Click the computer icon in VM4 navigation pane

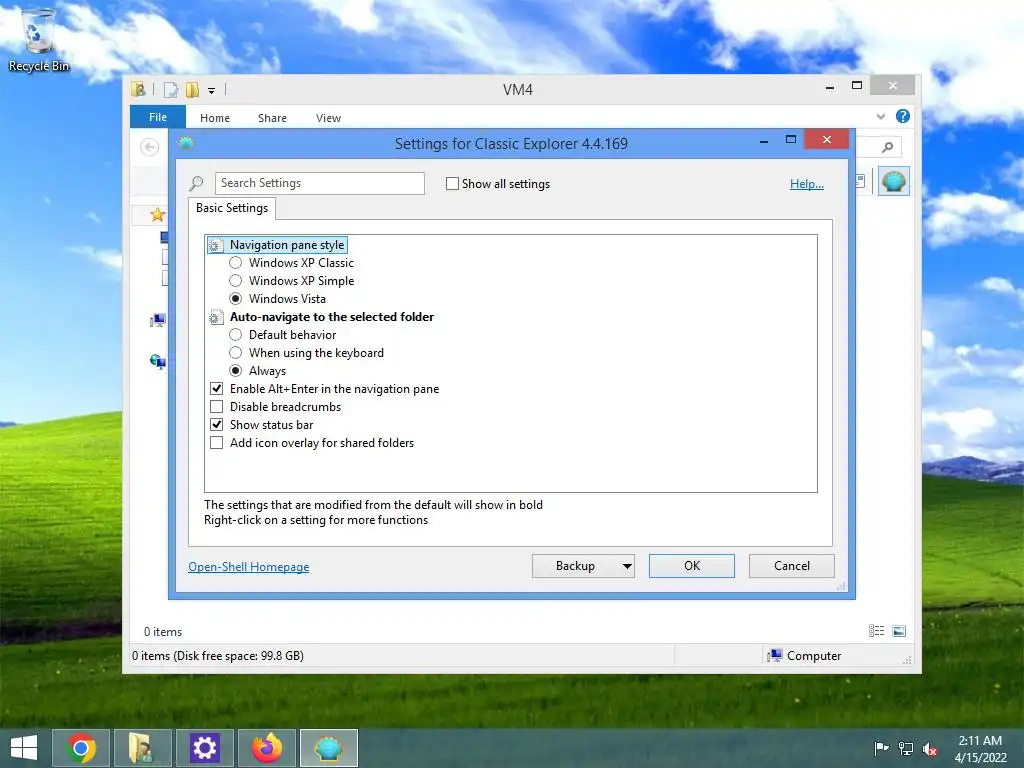[158, 321]
